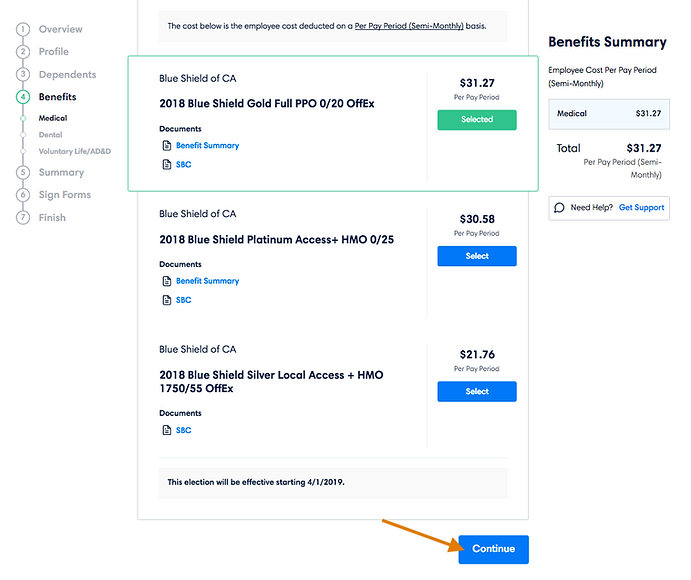691x580 pixels.
Task: Click the Per Pay Period (Semi-Monthly) underlined link
Action: pyautogui.click(x=409, y=26)
